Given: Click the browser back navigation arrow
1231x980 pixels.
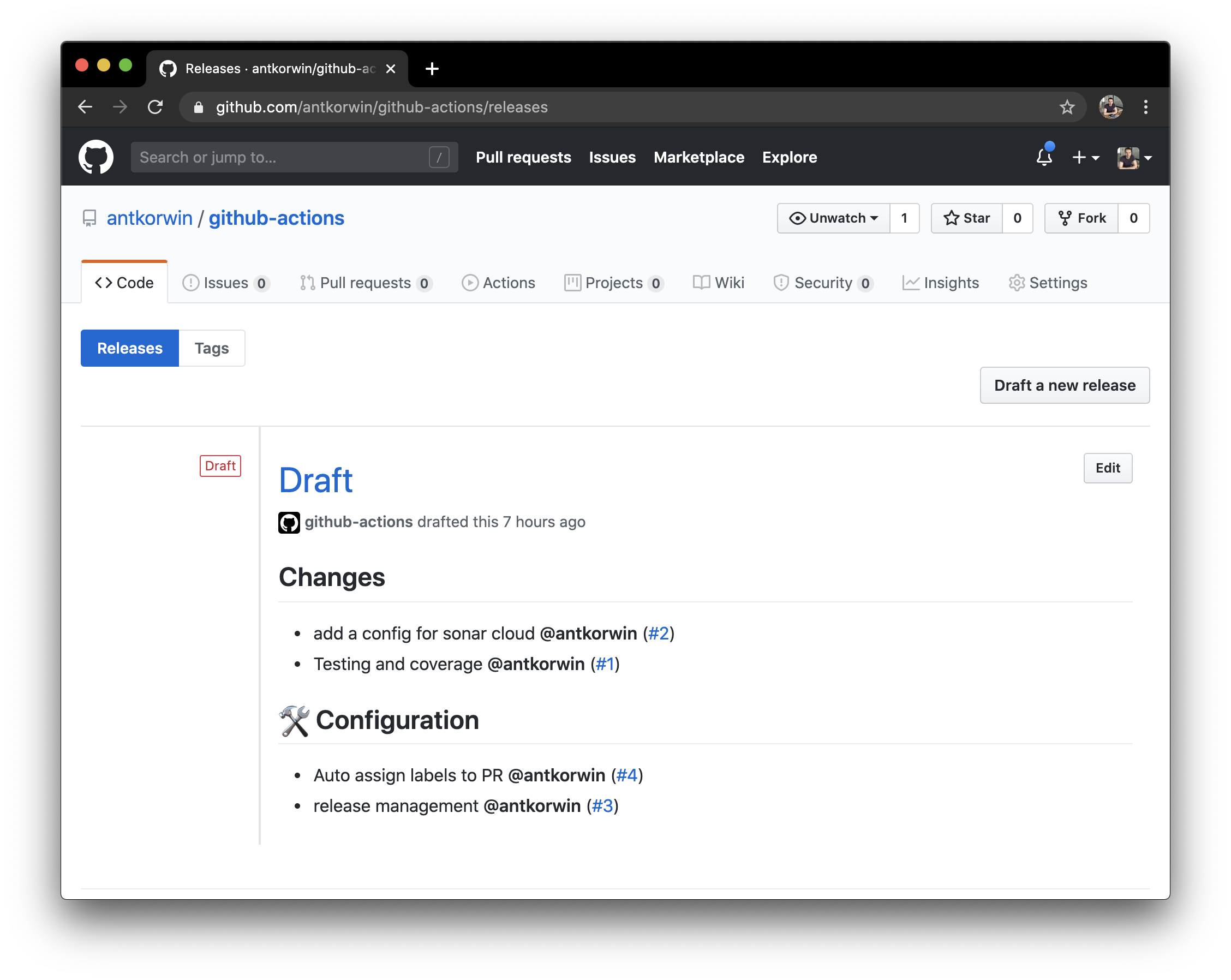Looking at the screenshot, I should point(85,107).
